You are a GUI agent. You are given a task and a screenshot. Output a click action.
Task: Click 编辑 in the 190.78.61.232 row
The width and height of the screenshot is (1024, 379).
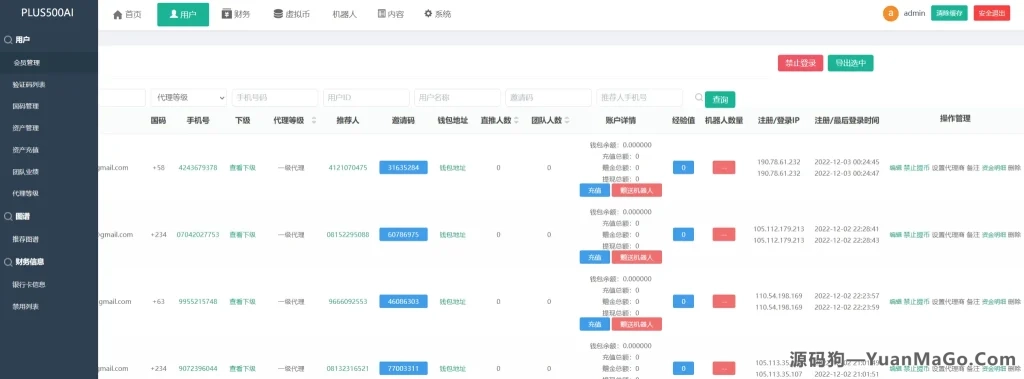(895, 168)
